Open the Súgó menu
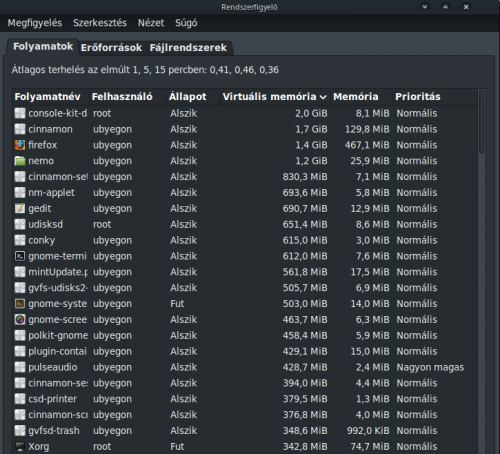 (186, 23)
